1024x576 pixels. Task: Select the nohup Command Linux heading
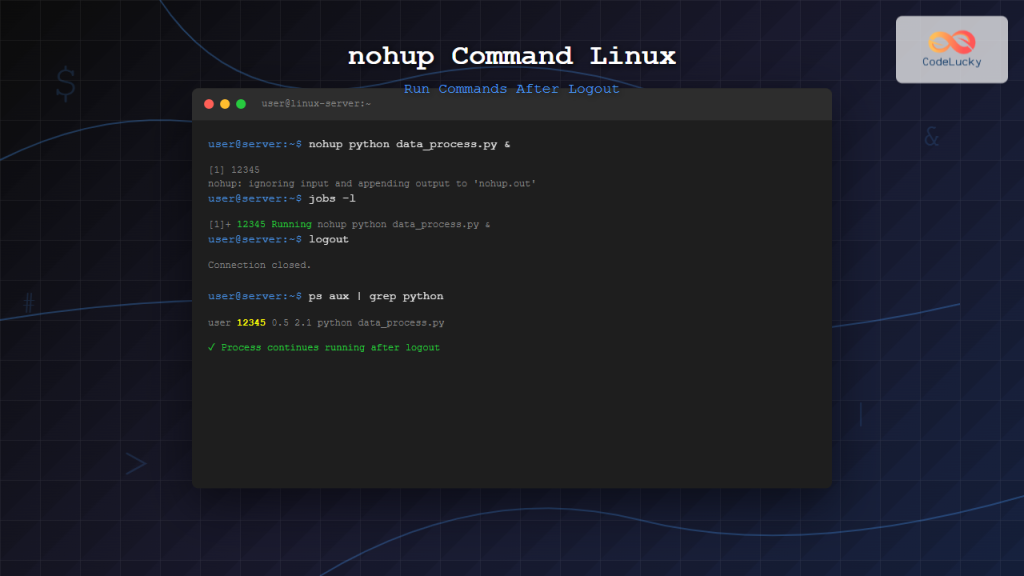(x=511, y=56)
